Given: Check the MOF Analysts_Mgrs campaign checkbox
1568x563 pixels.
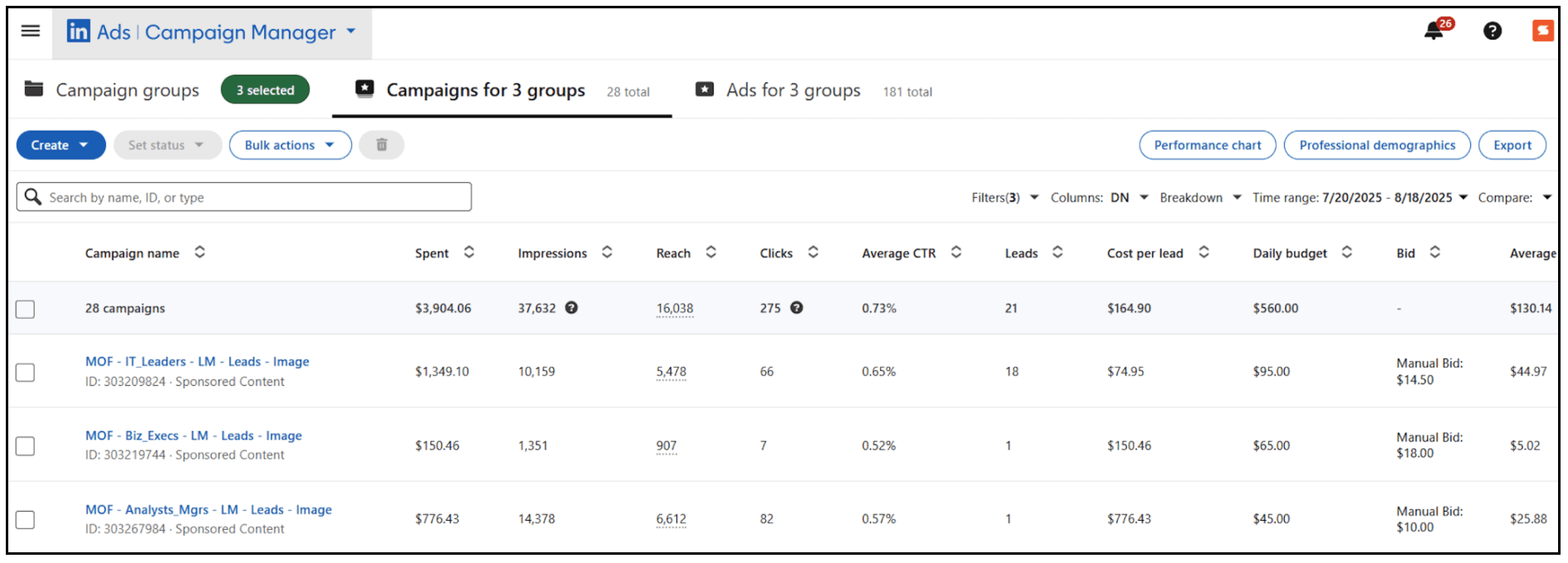Looking at the screenshot, I should [26, 520].
